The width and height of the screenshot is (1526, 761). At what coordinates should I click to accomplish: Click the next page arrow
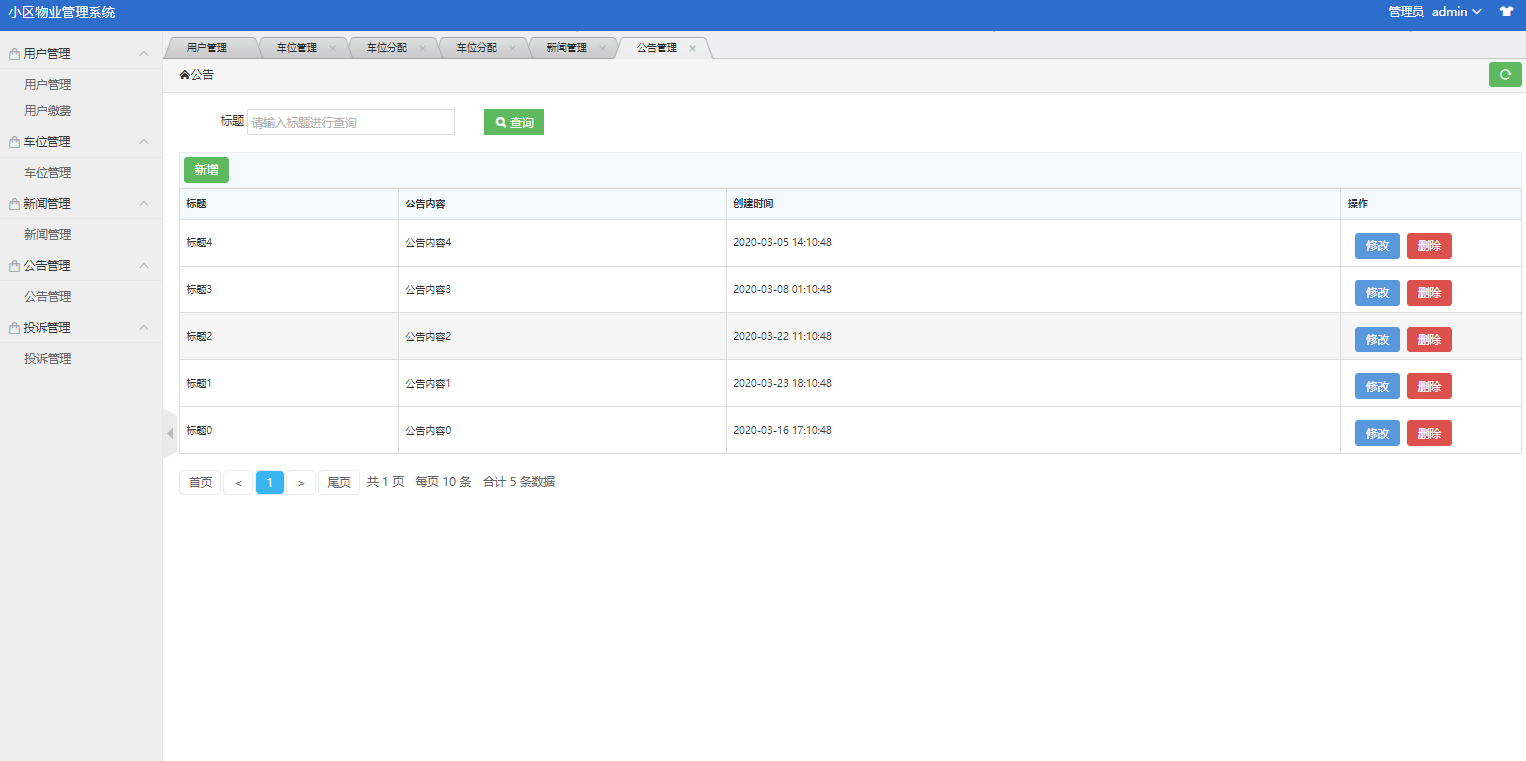pyautogui.click(x=301, y=482)
